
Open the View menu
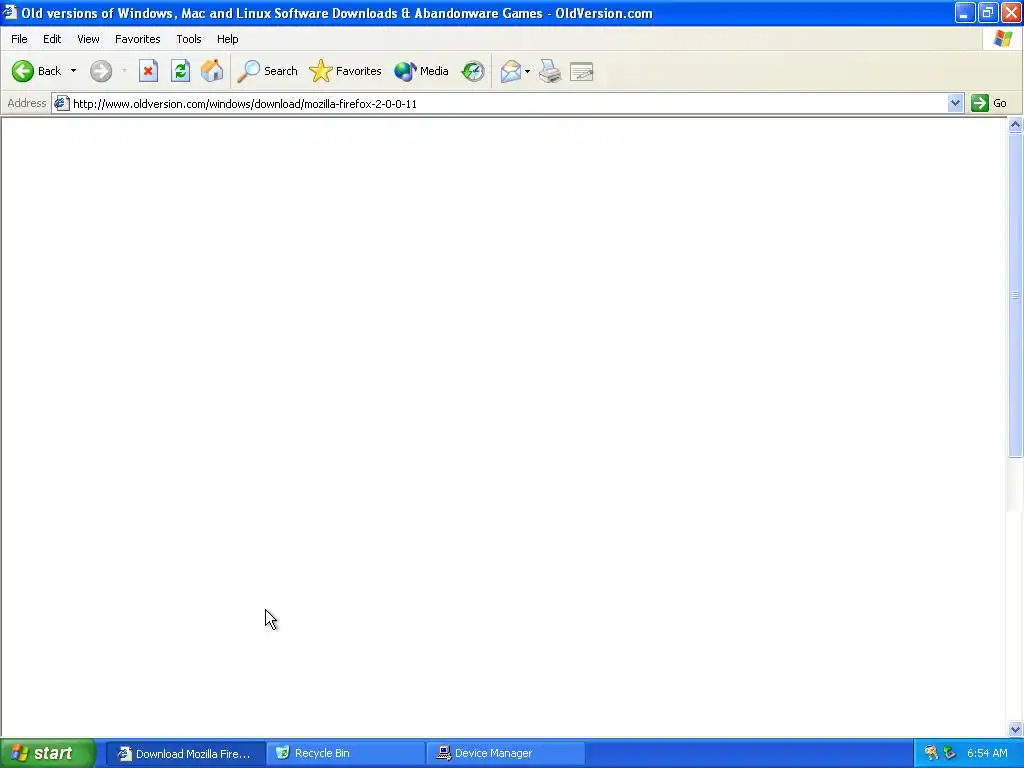click(88, 39)
